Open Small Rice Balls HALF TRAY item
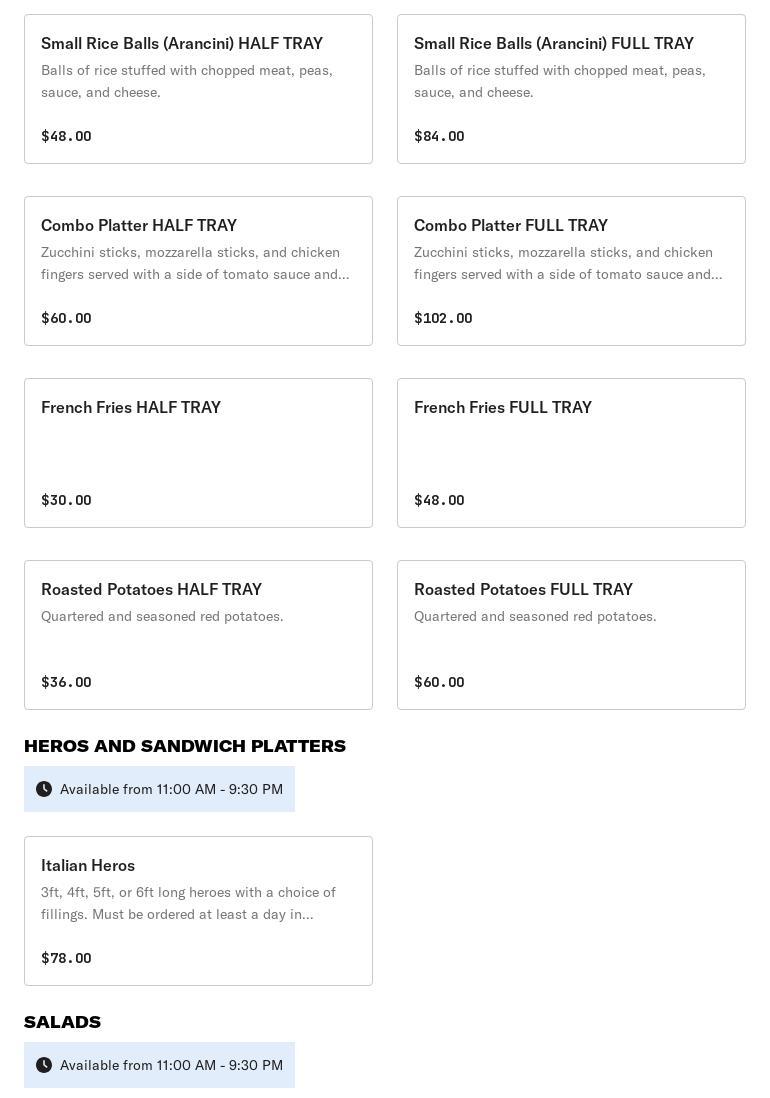This screenshot has width=770, height=1098. click(x=198, y=89)
